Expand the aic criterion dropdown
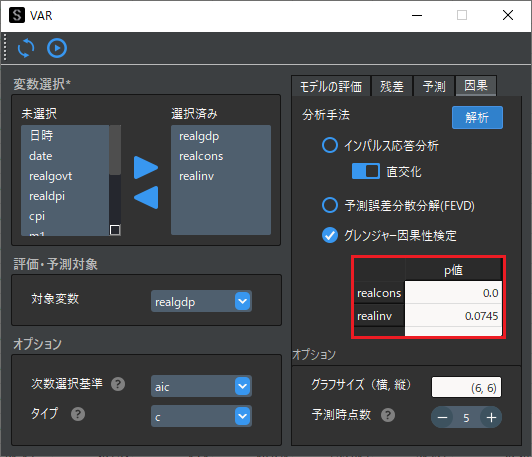This screenshot has height=457, width=532. tap(201, 386)
